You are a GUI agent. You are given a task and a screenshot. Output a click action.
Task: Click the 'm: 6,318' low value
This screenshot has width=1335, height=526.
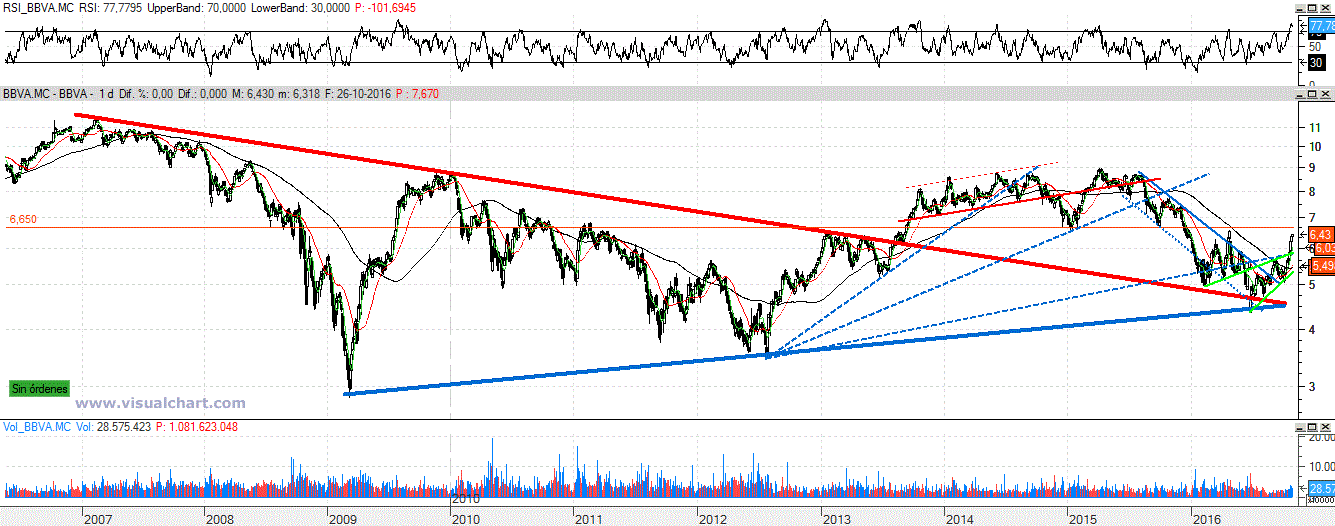tap(300, 94)
